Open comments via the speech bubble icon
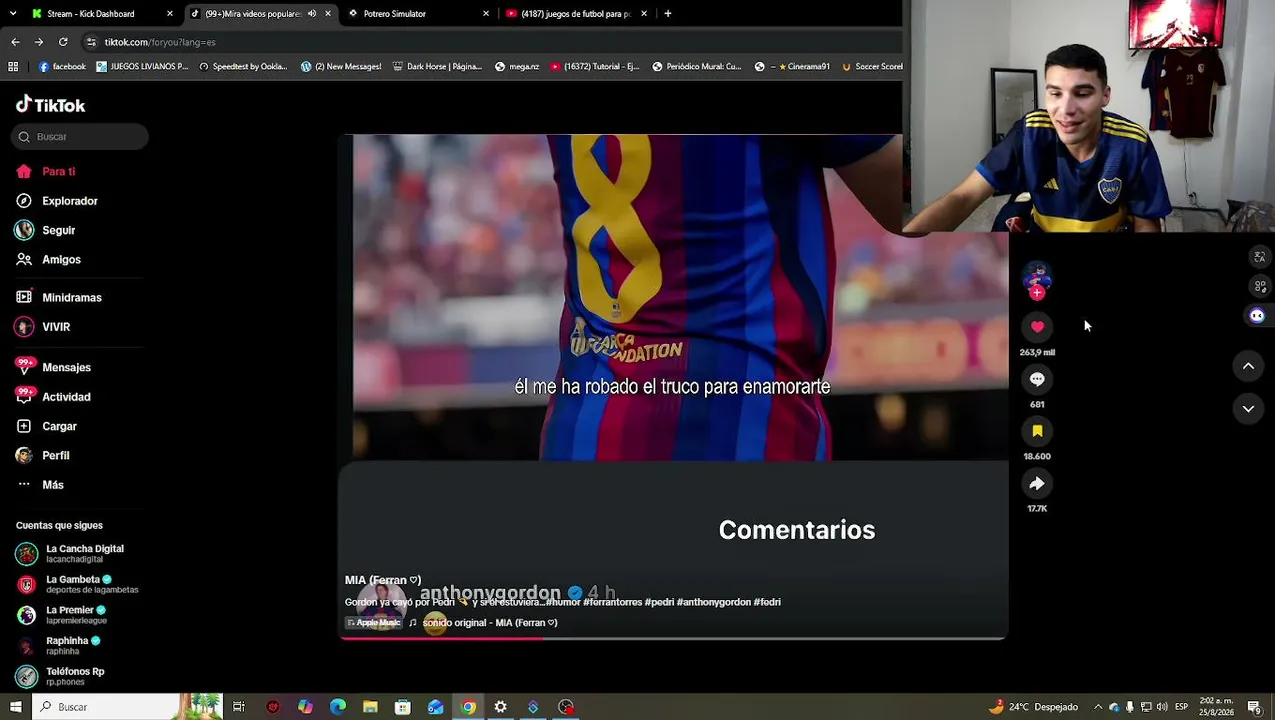 coord(1037,379)
